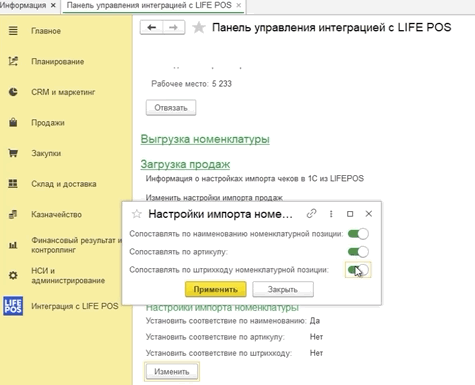Screen dimensions: 475x385
Task: Toggle Сопоставлять по артикулу switch
Action: click(358, 252)
